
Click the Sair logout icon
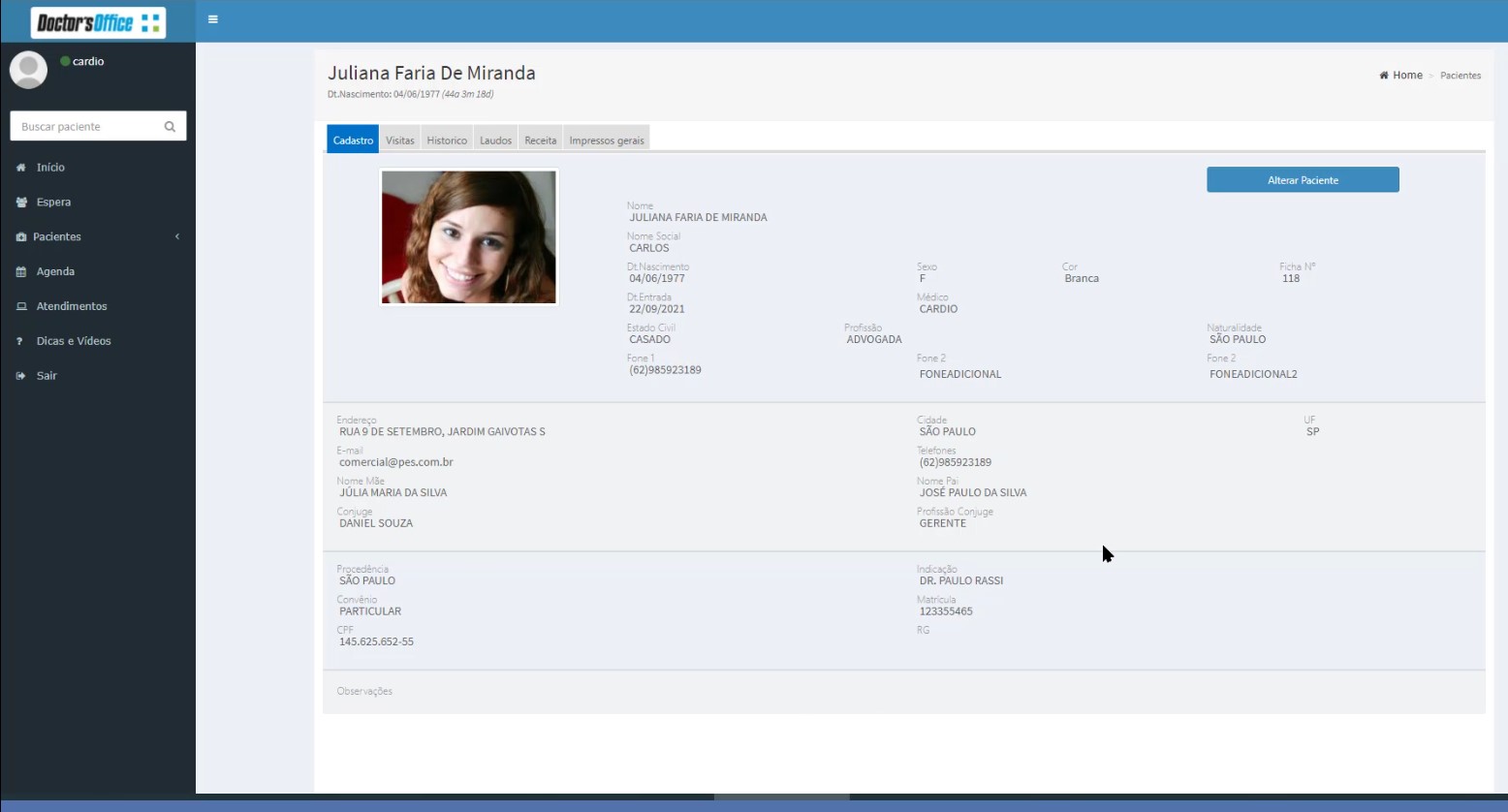click(x=21, y=376)
